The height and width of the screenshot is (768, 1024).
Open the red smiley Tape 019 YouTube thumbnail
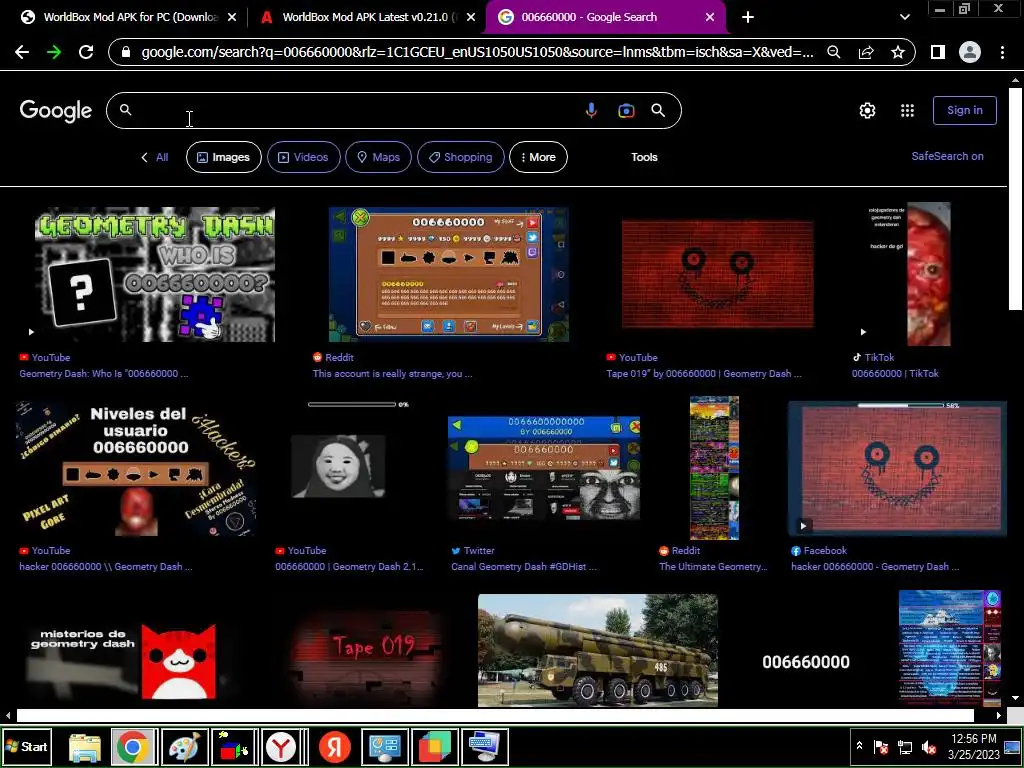pyautogui.click(x=718, y=274)
